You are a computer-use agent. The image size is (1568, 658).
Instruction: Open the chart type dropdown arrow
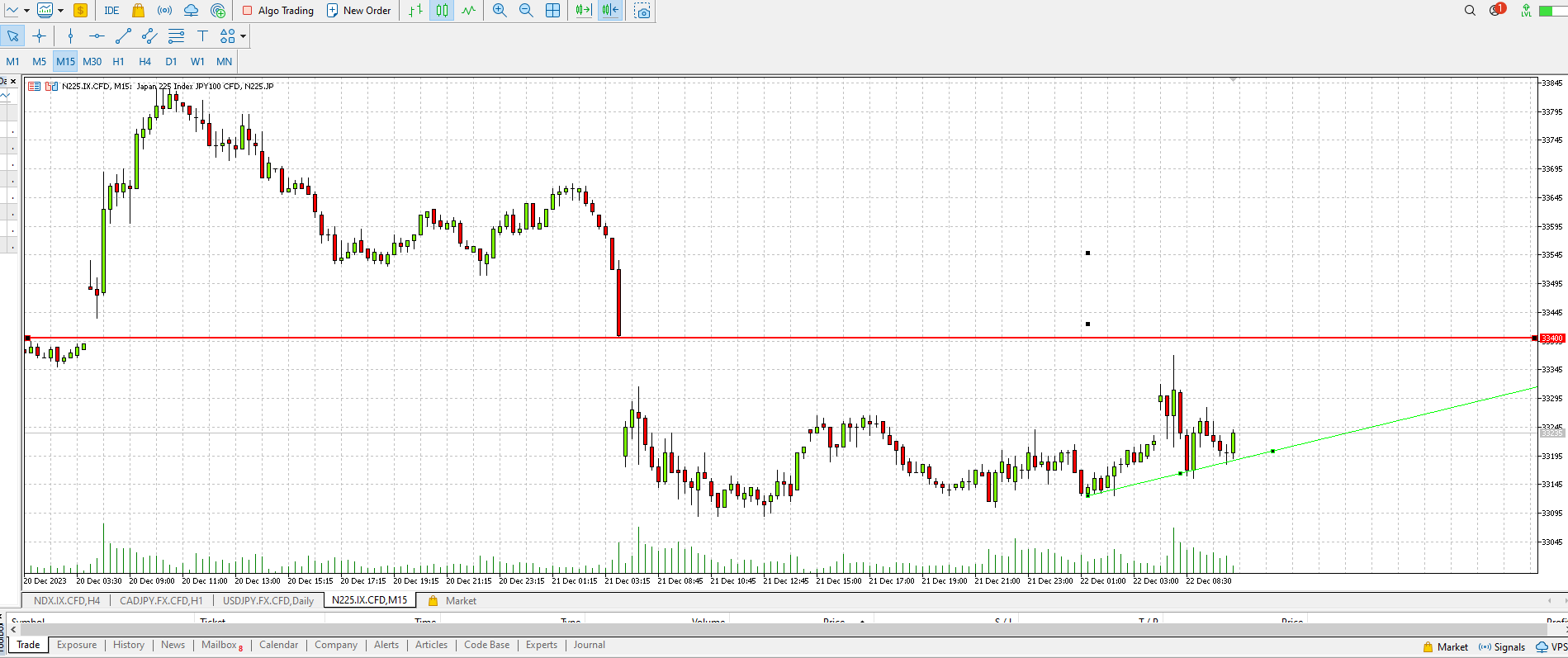click(x=27, y=11)
